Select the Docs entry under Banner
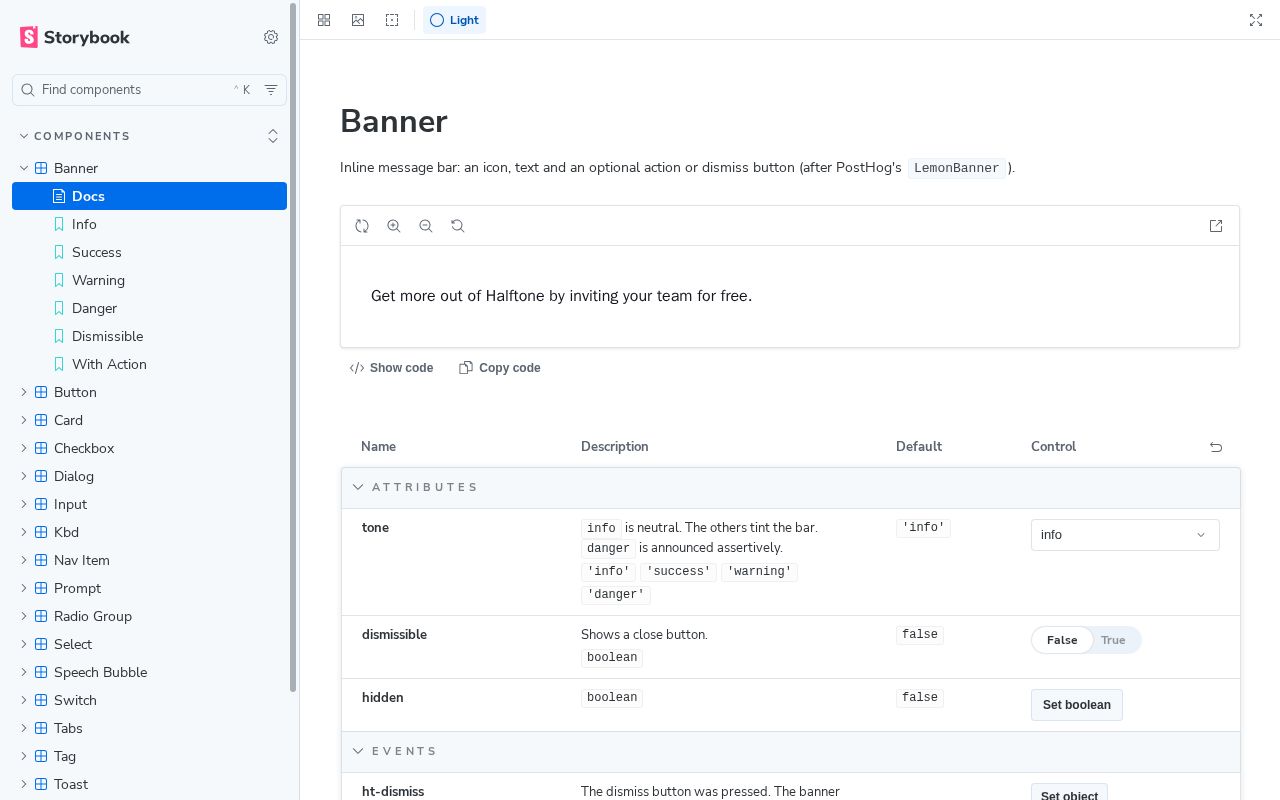 point(149,196)
